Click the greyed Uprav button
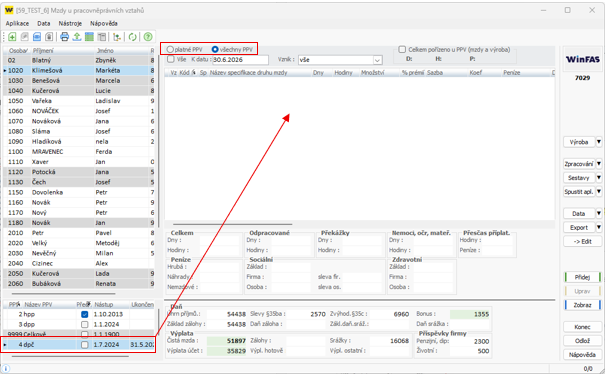 582,291
